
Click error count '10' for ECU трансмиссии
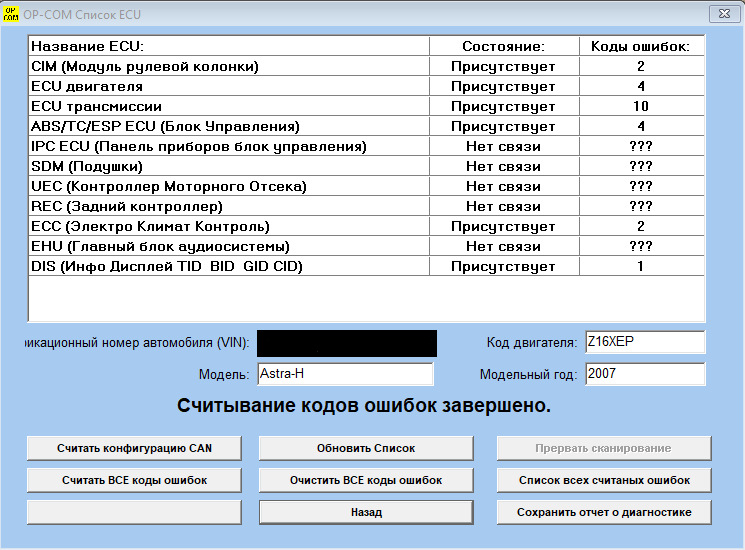pyautogui.click(x=641, y=106)
